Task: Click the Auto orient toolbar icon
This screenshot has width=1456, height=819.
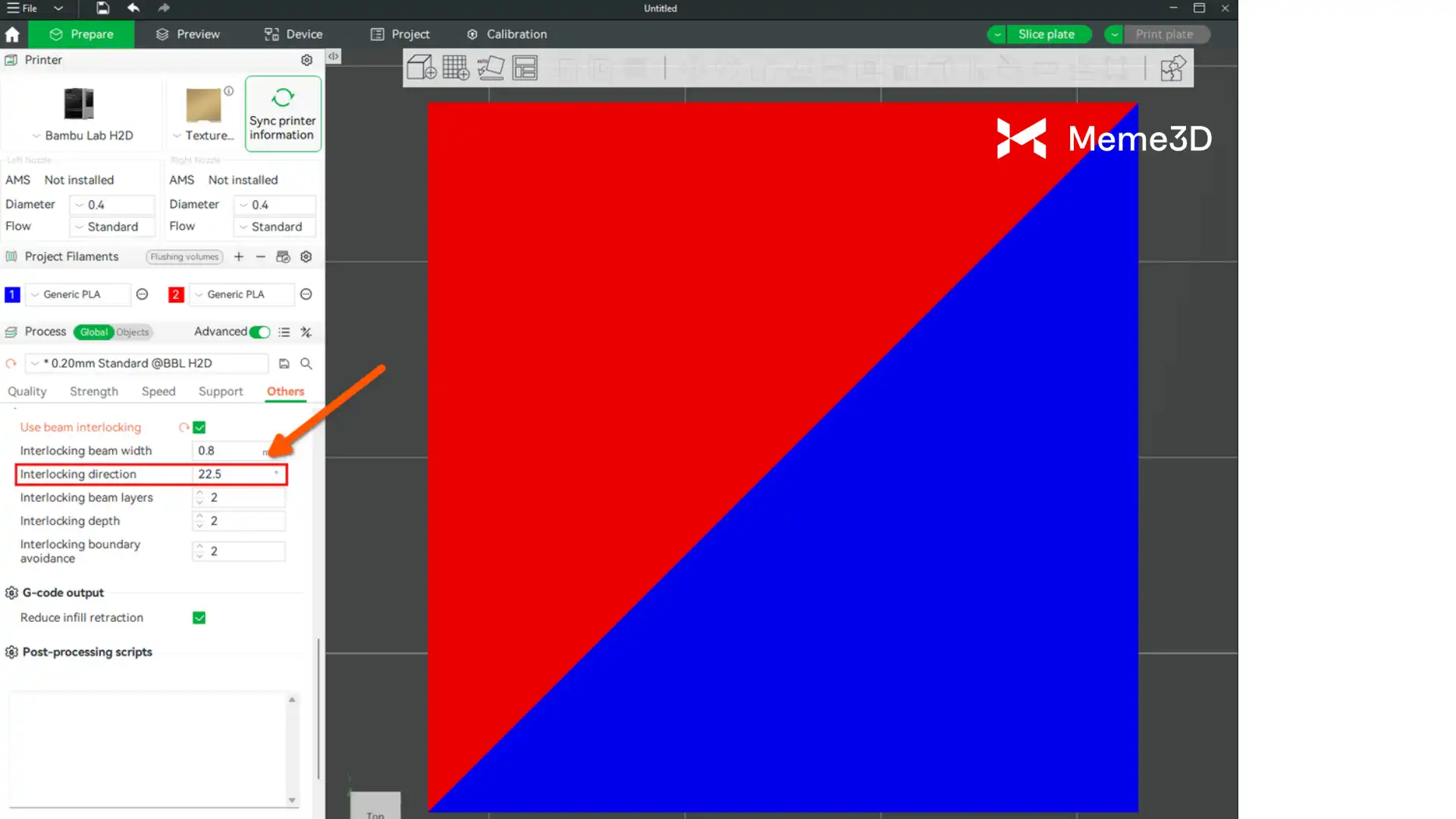Action: (x=491, y=68)
